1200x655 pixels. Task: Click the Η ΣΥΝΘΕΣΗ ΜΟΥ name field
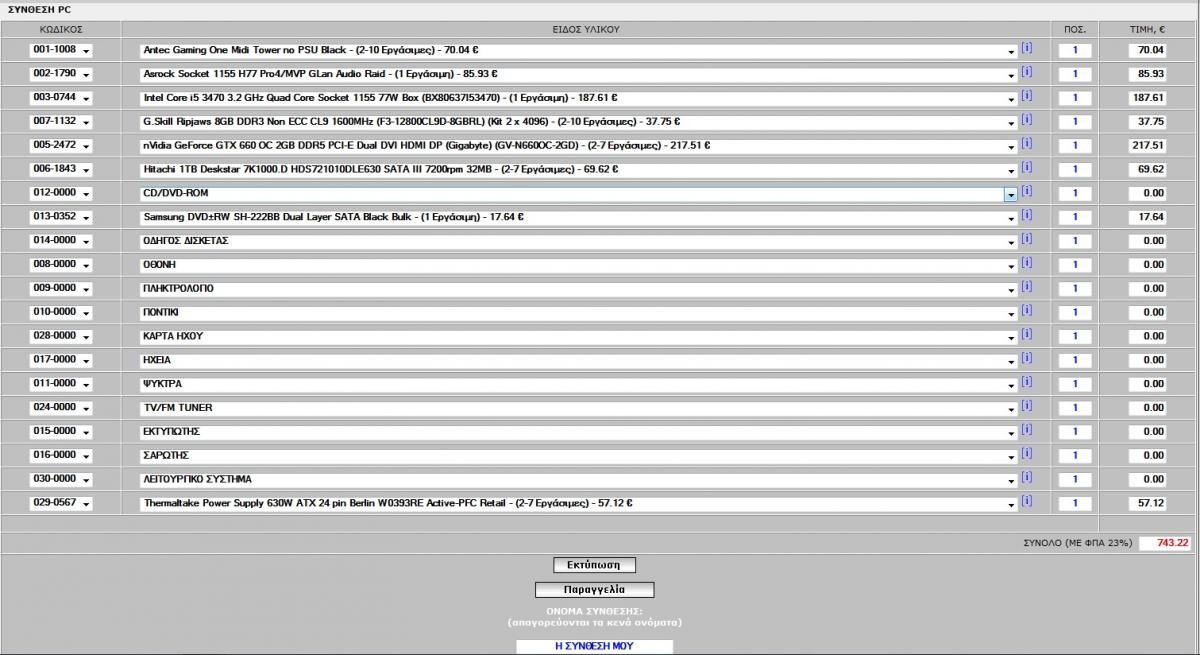[x=595, y=646]
